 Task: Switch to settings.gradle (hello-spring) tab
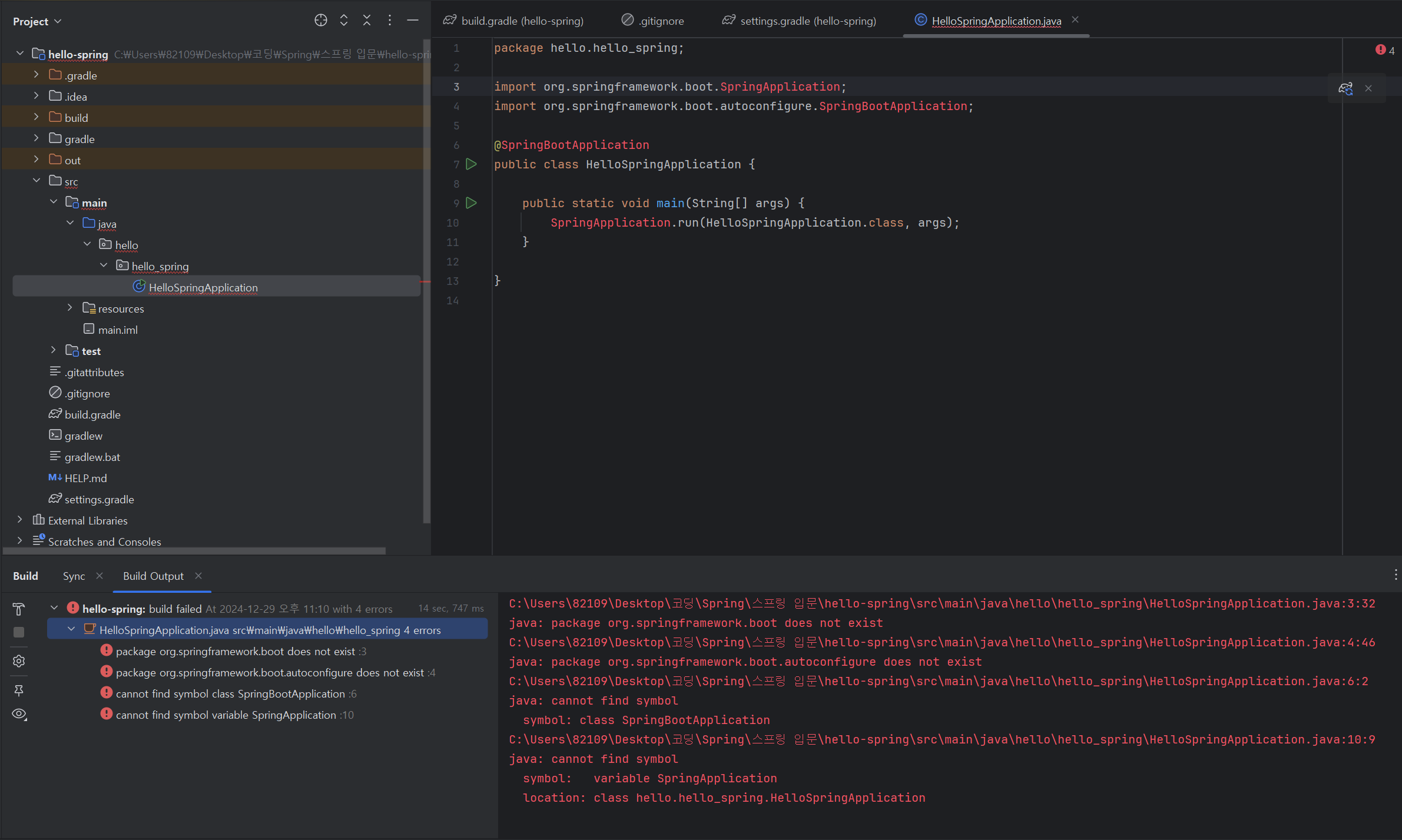pos(800,21)
